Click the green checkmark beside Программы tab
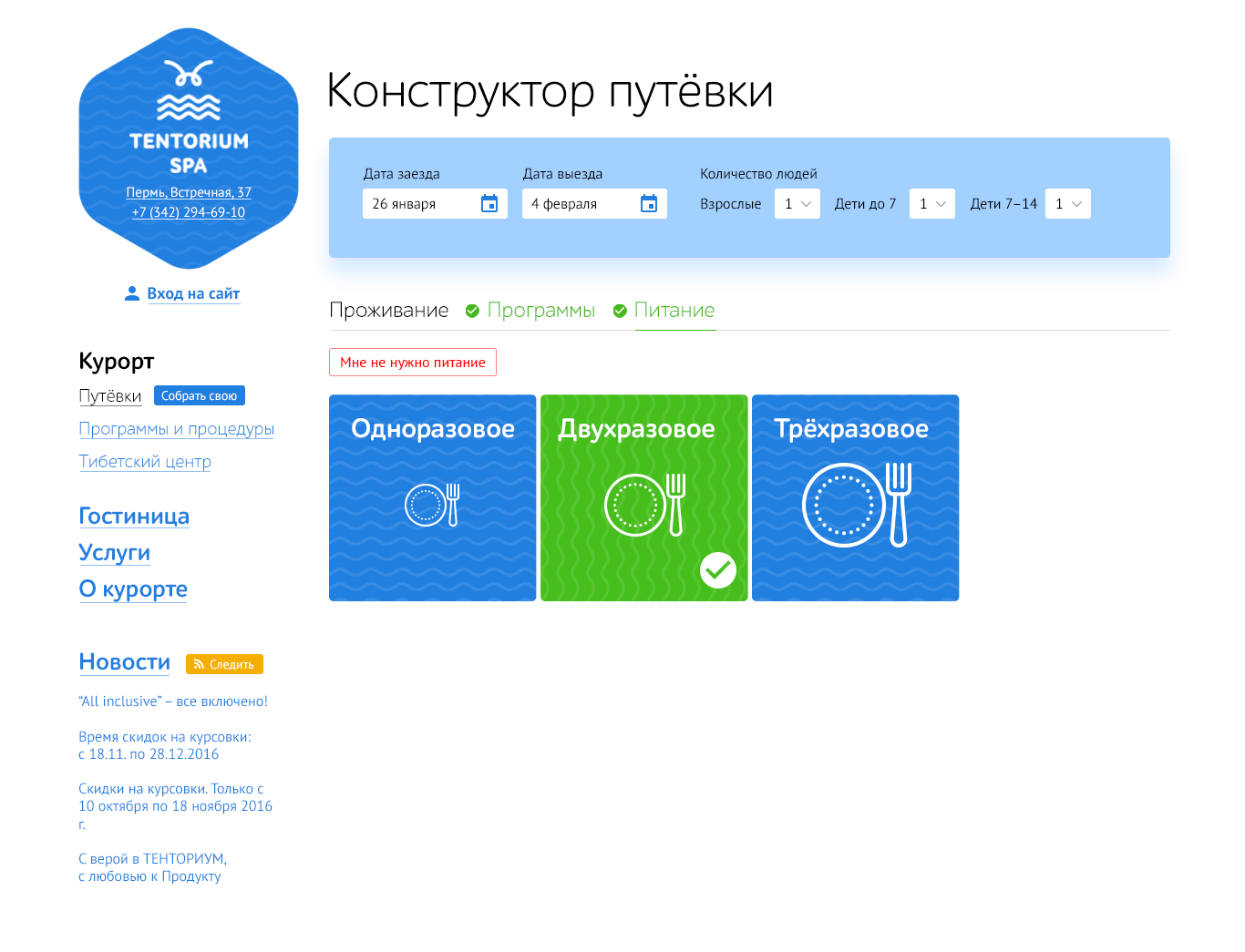This screenshot has height=952, width=1245. point(472,311)
